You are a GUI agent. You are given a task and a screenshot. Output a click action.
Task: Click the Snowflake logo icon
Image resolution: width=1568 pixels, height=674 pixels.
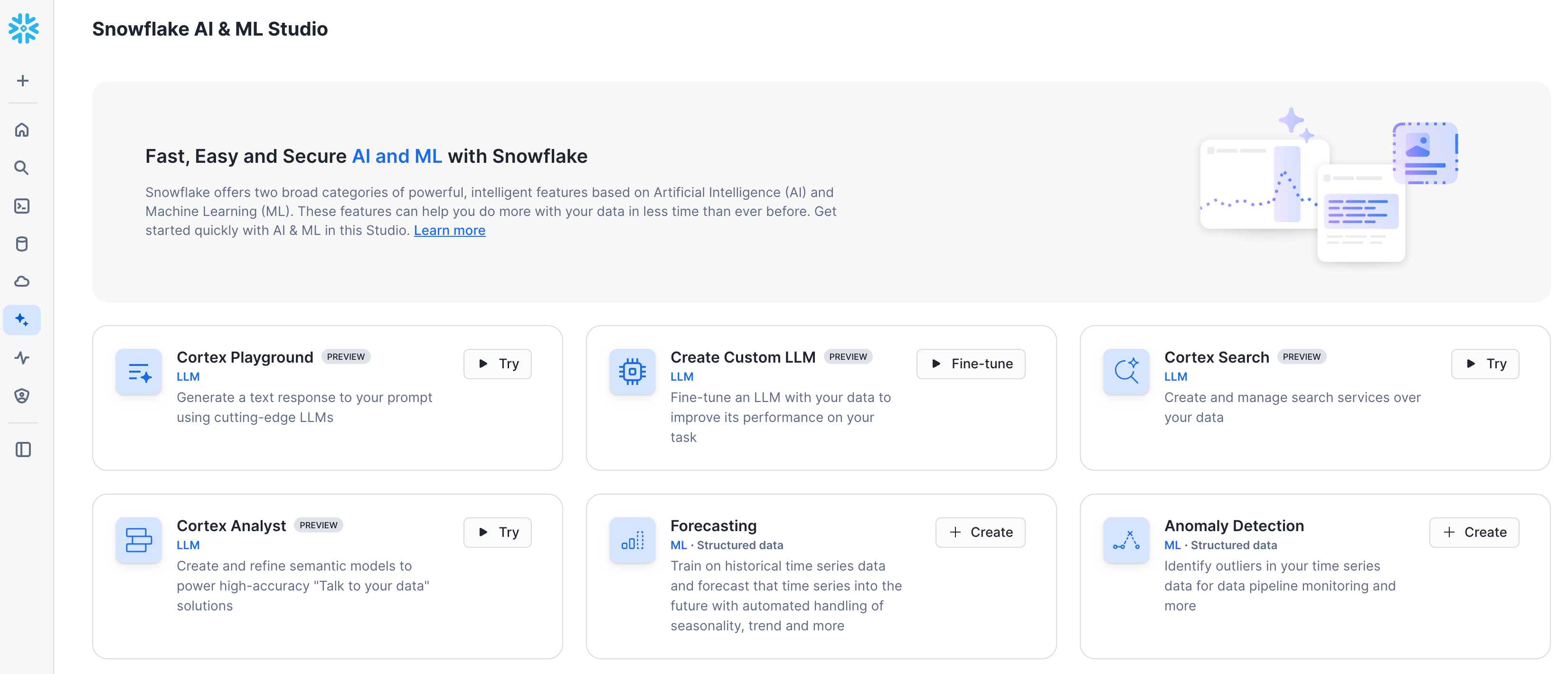pos(23,28)
